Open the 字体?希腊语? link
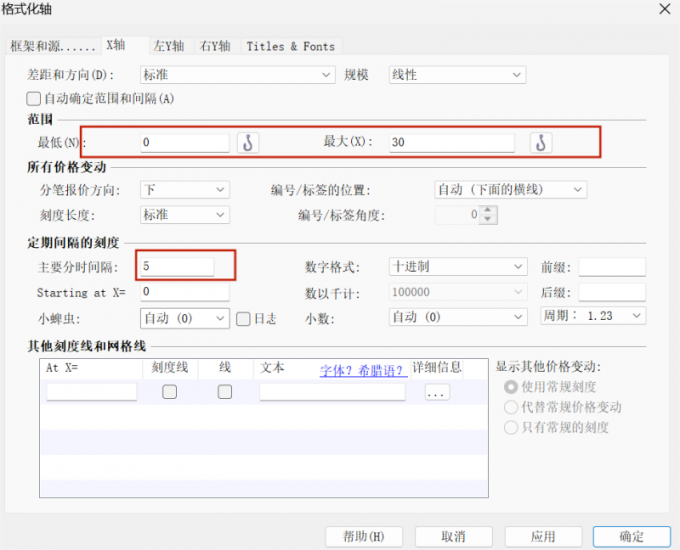 (362, 370)
